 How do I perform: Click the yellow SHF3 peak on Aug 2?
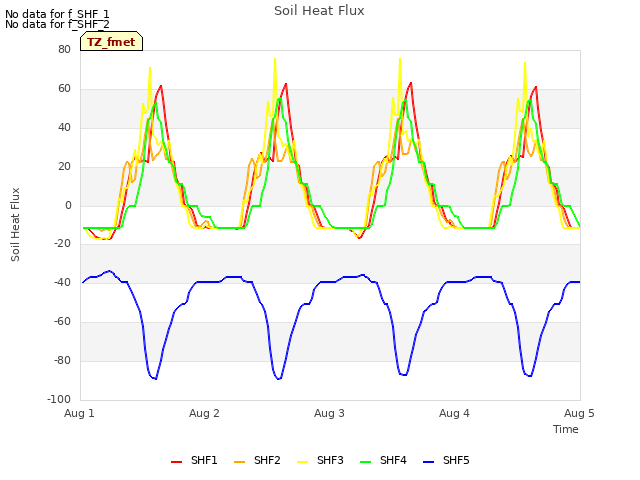(x=275, y=59)
